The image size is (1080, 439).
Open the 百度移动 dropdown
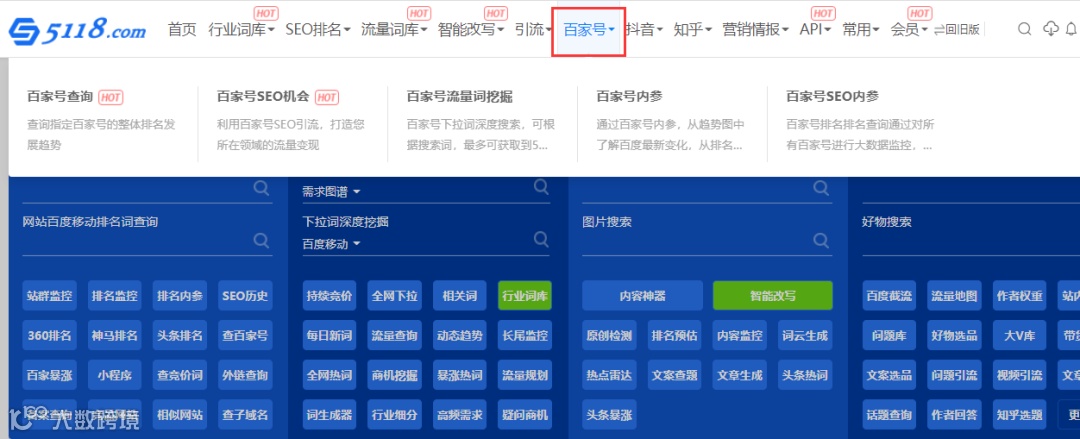[331, 244]
